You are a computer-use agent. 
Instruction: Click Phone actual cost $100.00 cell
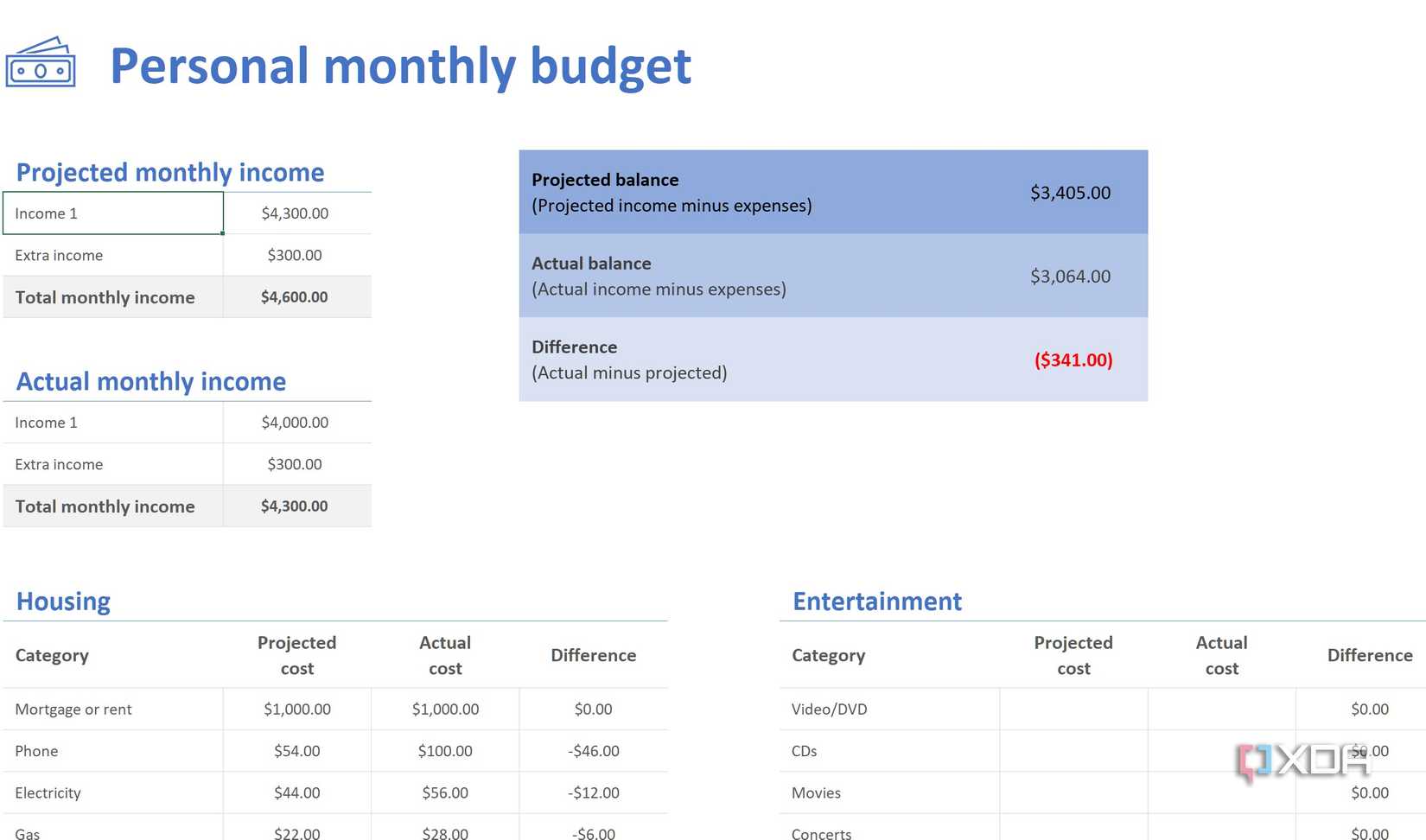coord(445,751)
